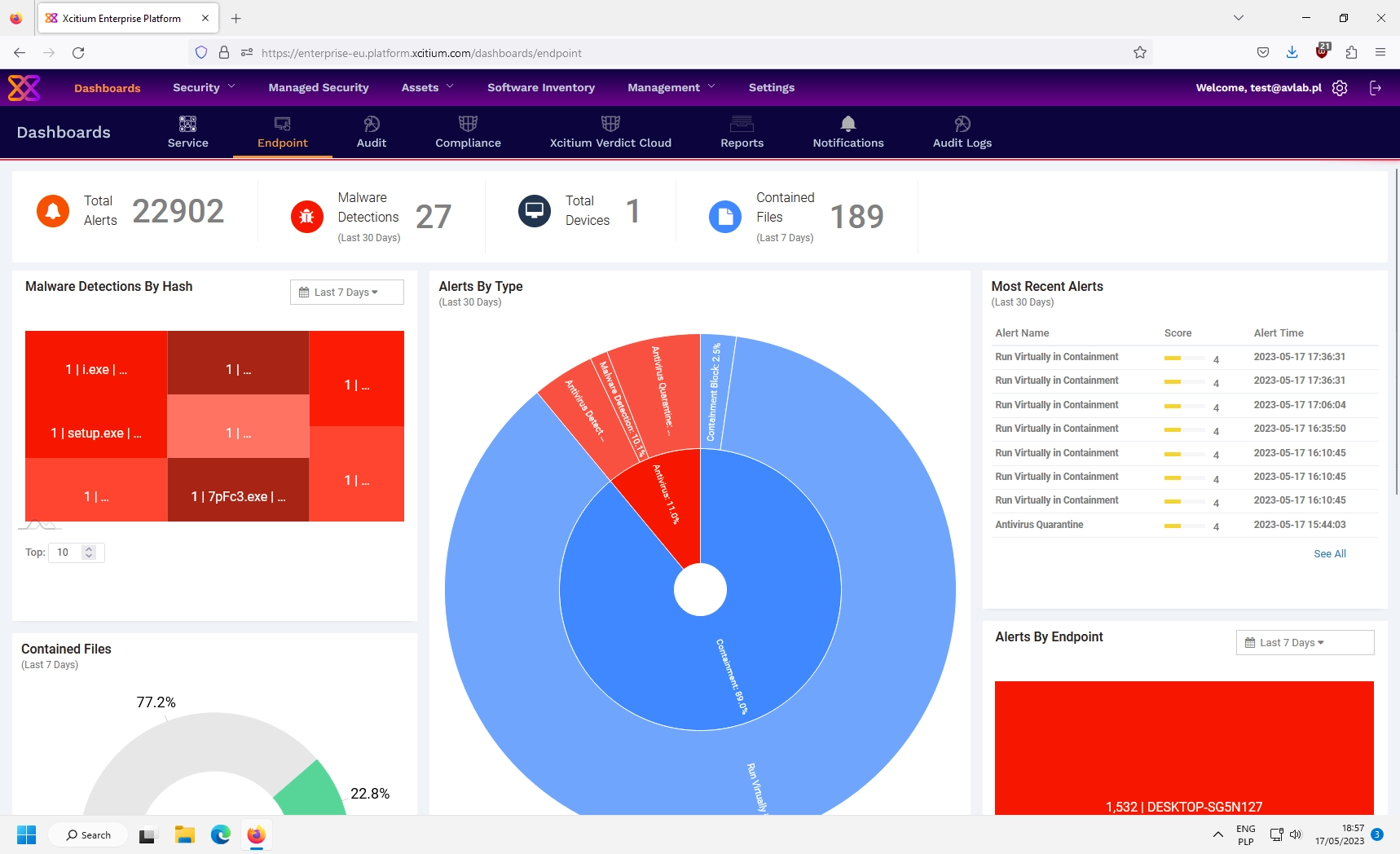The height and width of the screenshot is (854, 1400).
Task: Open account settings gear icon
Action: pos(1340,88)
